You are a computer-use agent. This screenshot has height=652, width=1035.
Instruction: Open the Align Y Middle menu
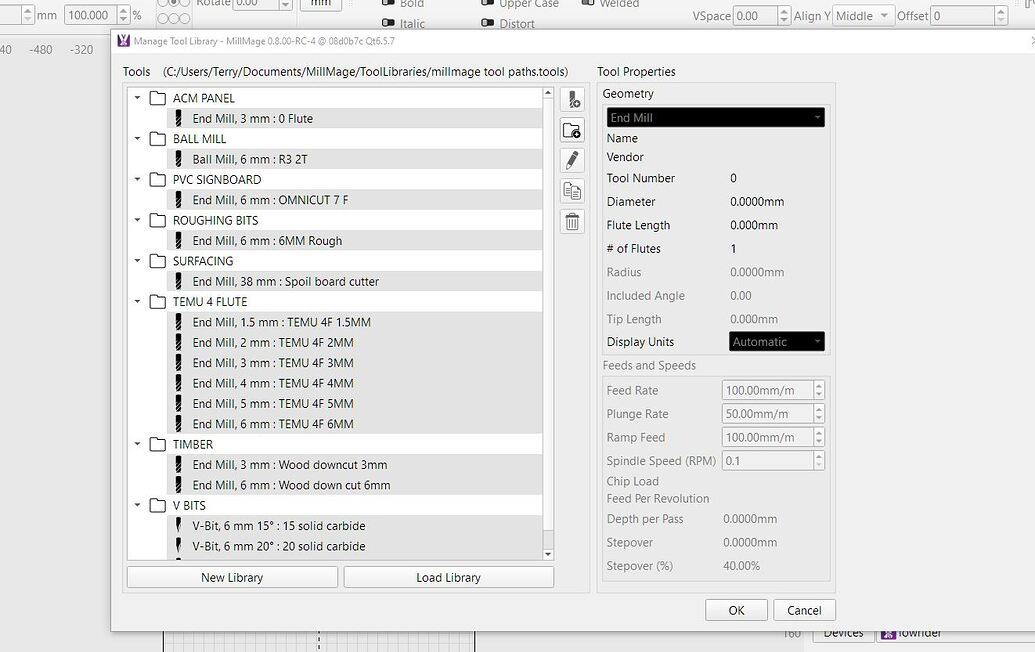(862, 15)
